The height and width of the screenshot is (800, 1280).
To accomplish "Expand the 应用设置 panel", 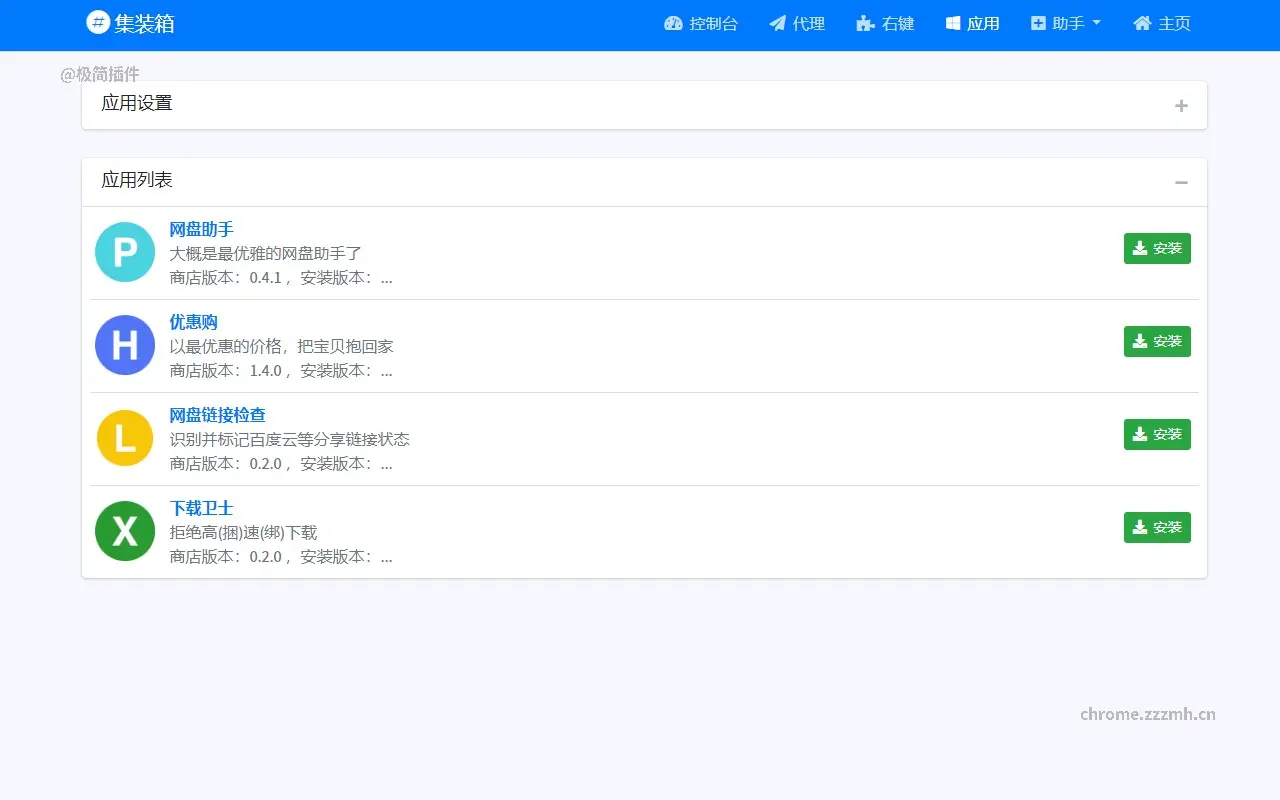I will pos(1181,104).
